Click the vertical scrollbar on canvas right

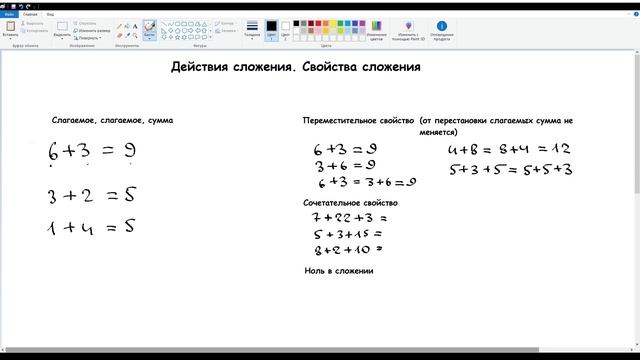tap(637, 124)
